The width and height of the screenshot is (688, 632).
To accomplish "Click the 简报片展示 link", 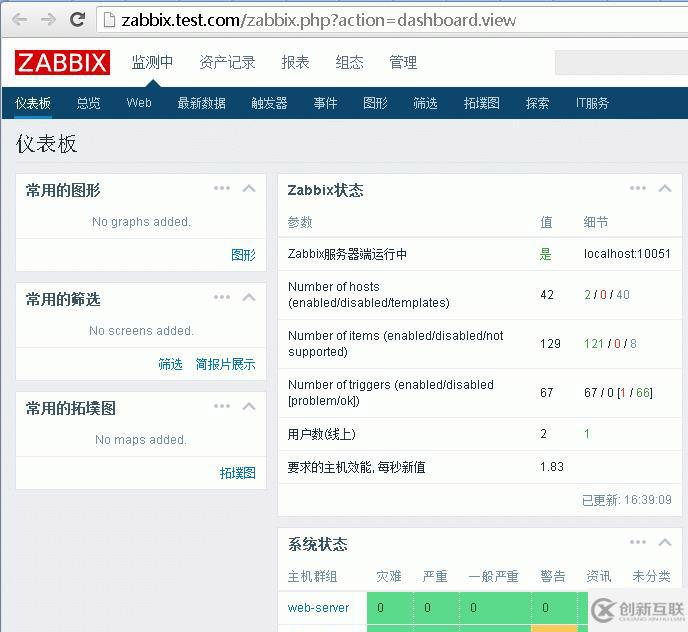I will 225,364.
